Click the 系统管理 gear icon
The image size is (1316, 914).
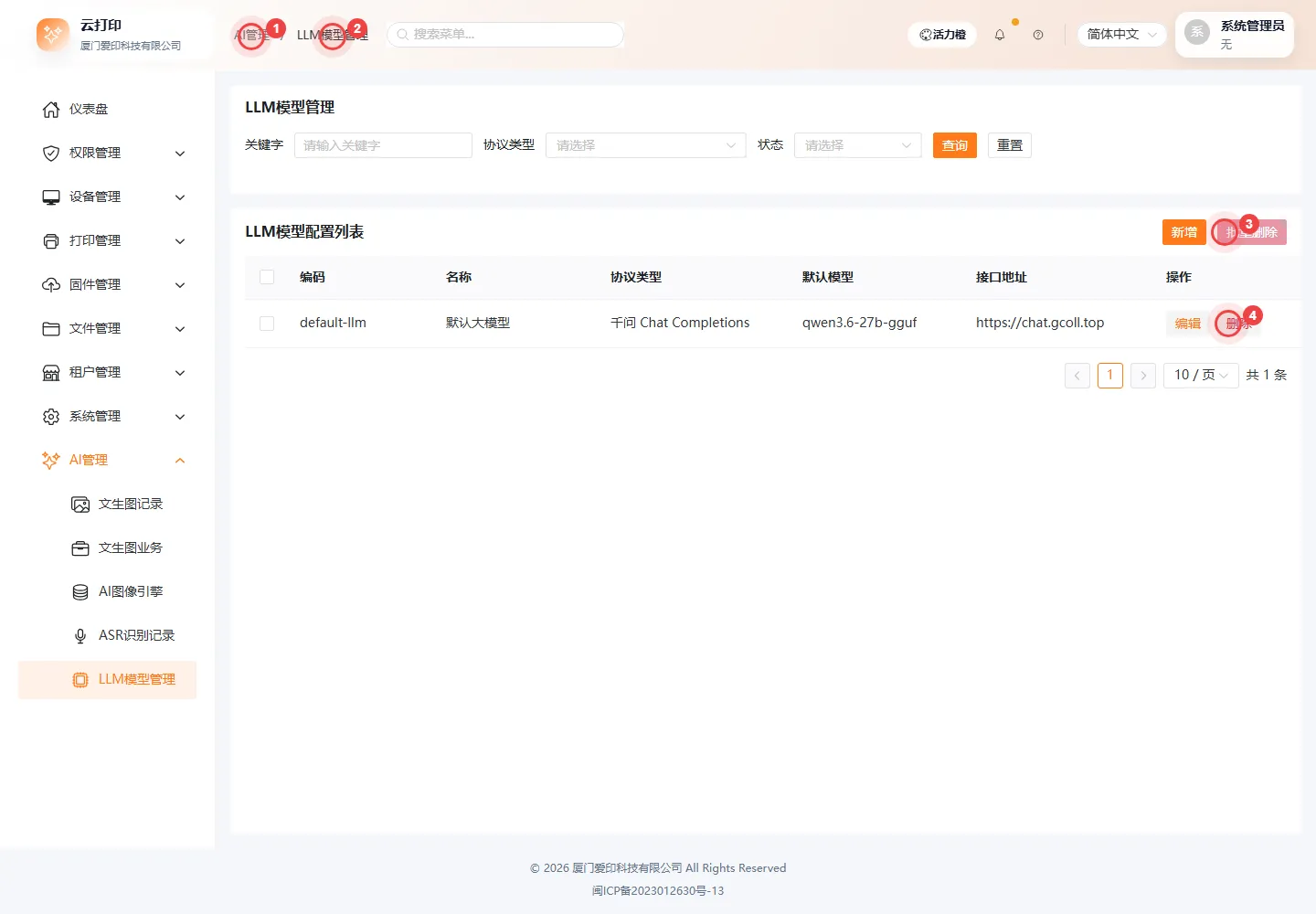(51, 417)
